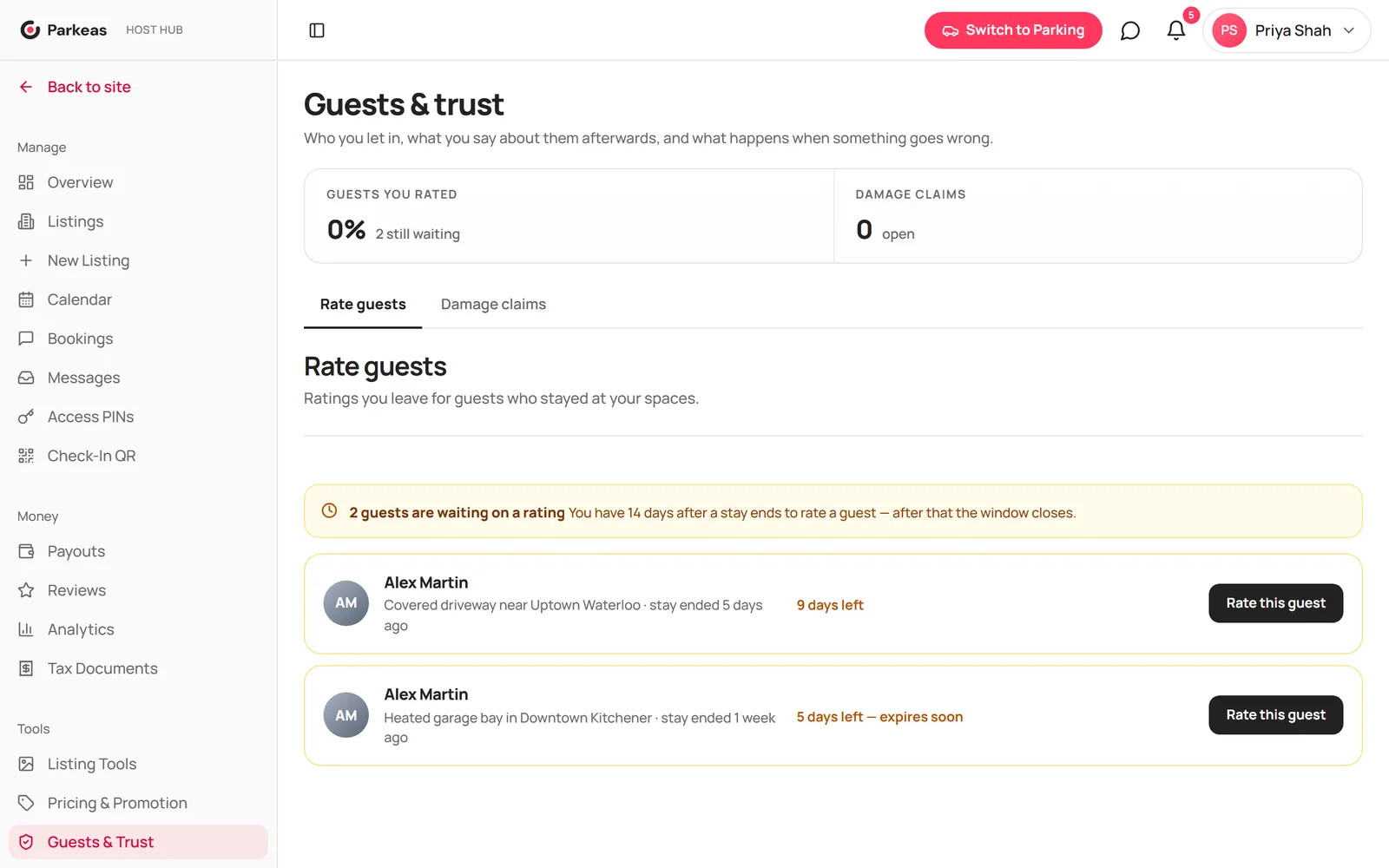
Task: Click the HOST HUB label
Action: (x=155, y=30)
